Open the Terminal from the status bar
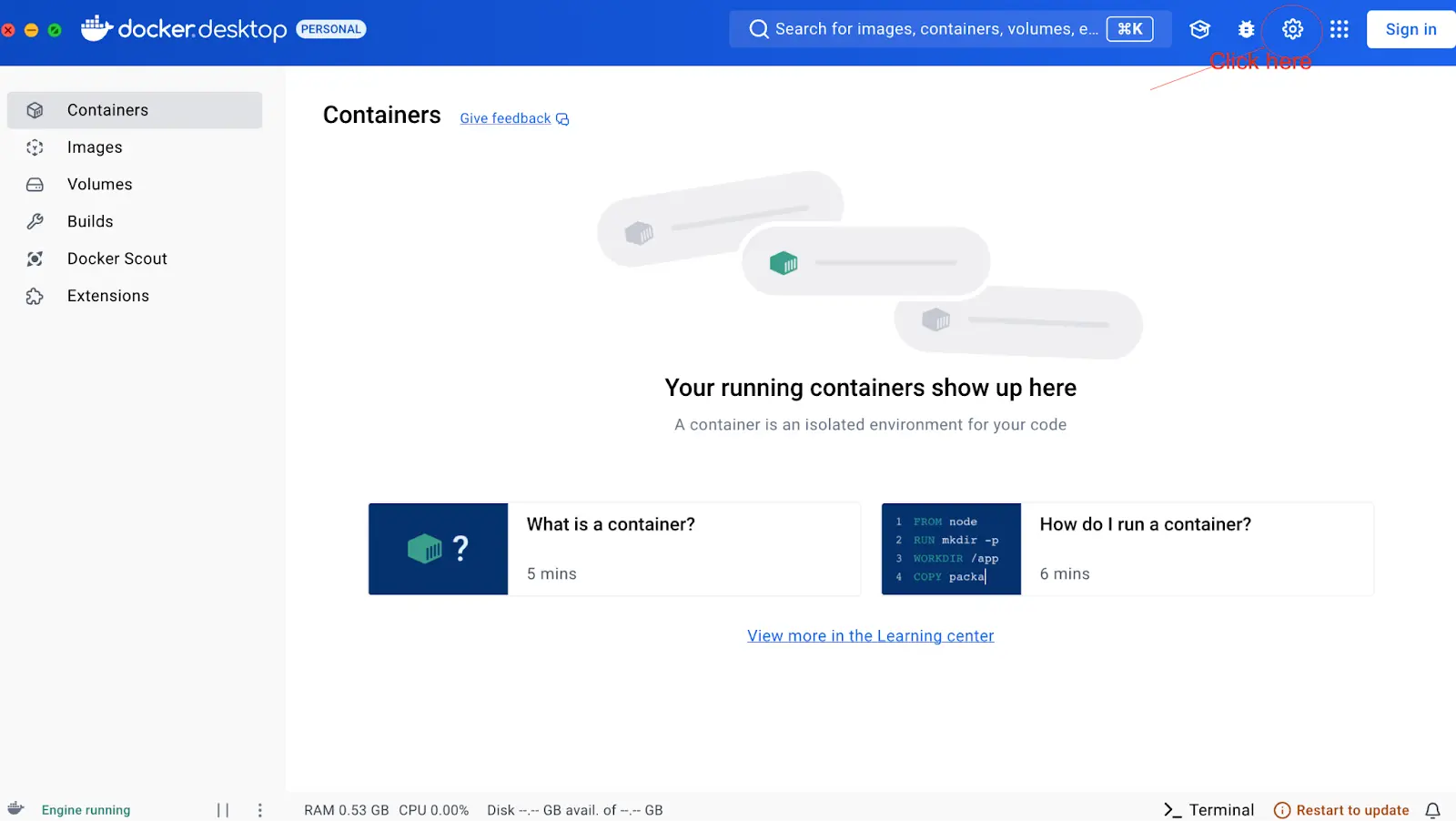Viewport: 1456px width, 821px height. (1208, 809)
